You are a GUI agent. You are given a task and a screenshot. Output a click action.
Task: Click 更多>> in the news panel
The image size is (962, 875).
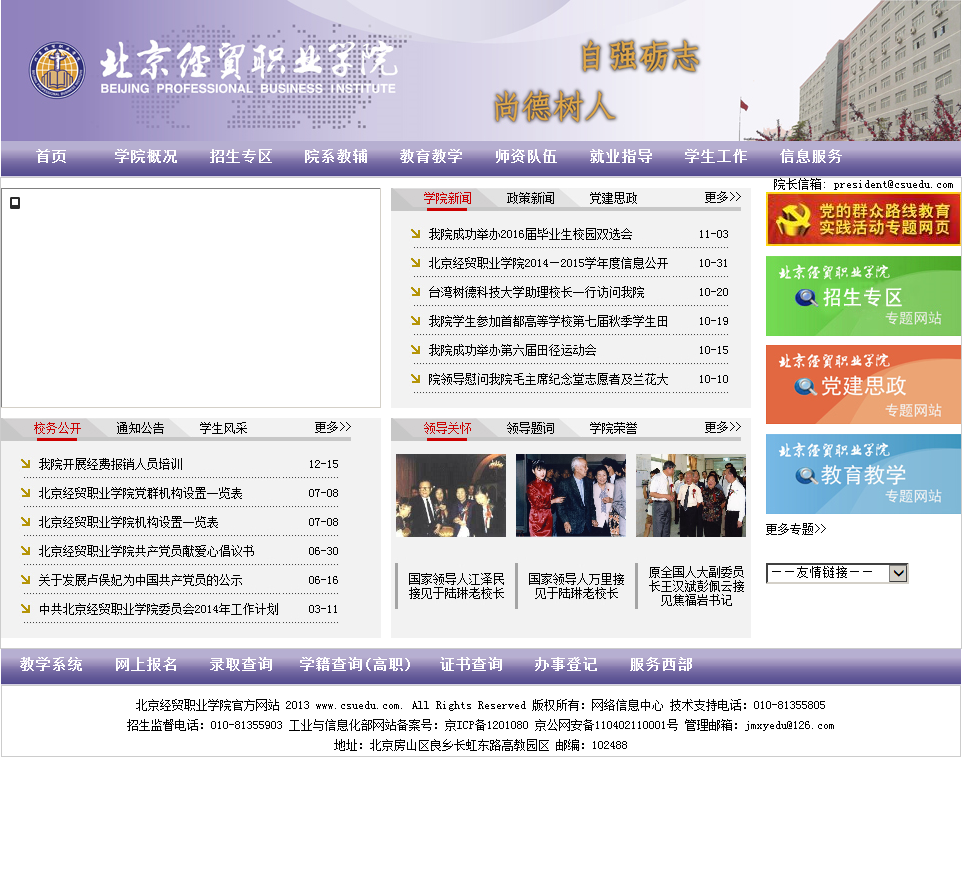pyautogui.click(x=723, y=197)
